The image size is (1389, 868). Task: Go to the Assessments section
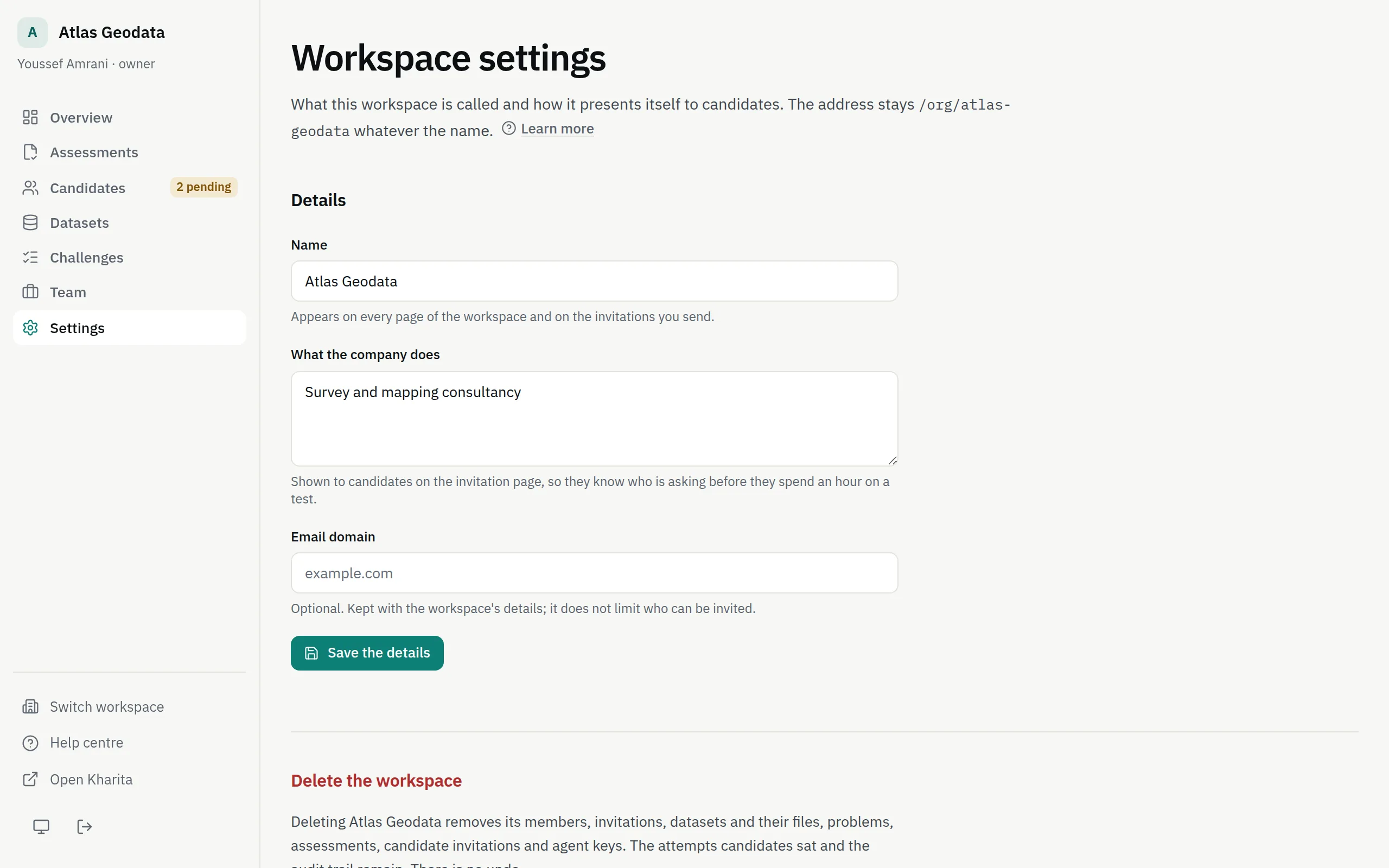click(x=130, y=152)
